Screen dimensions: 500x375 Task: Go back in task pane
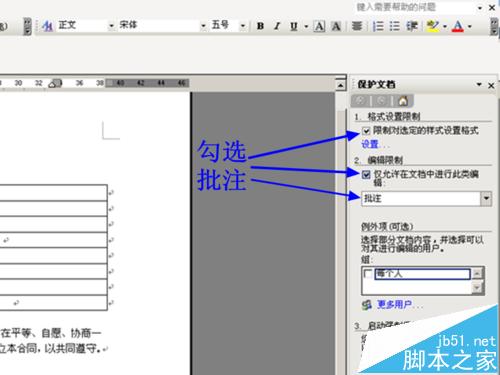pos(360,100)
